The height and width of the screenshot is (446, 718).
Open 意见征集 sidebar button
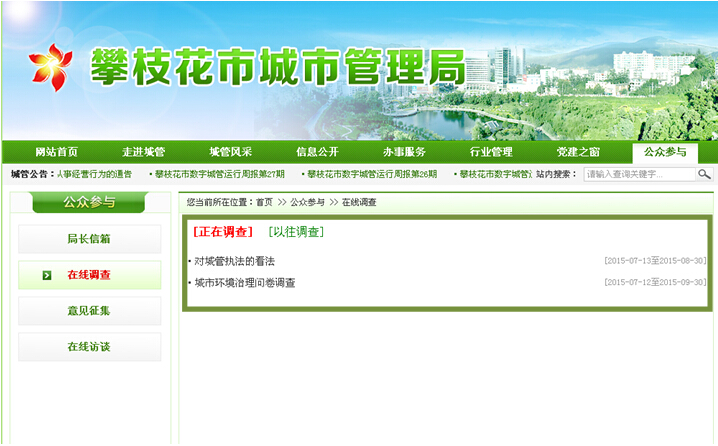pos(89,311)
